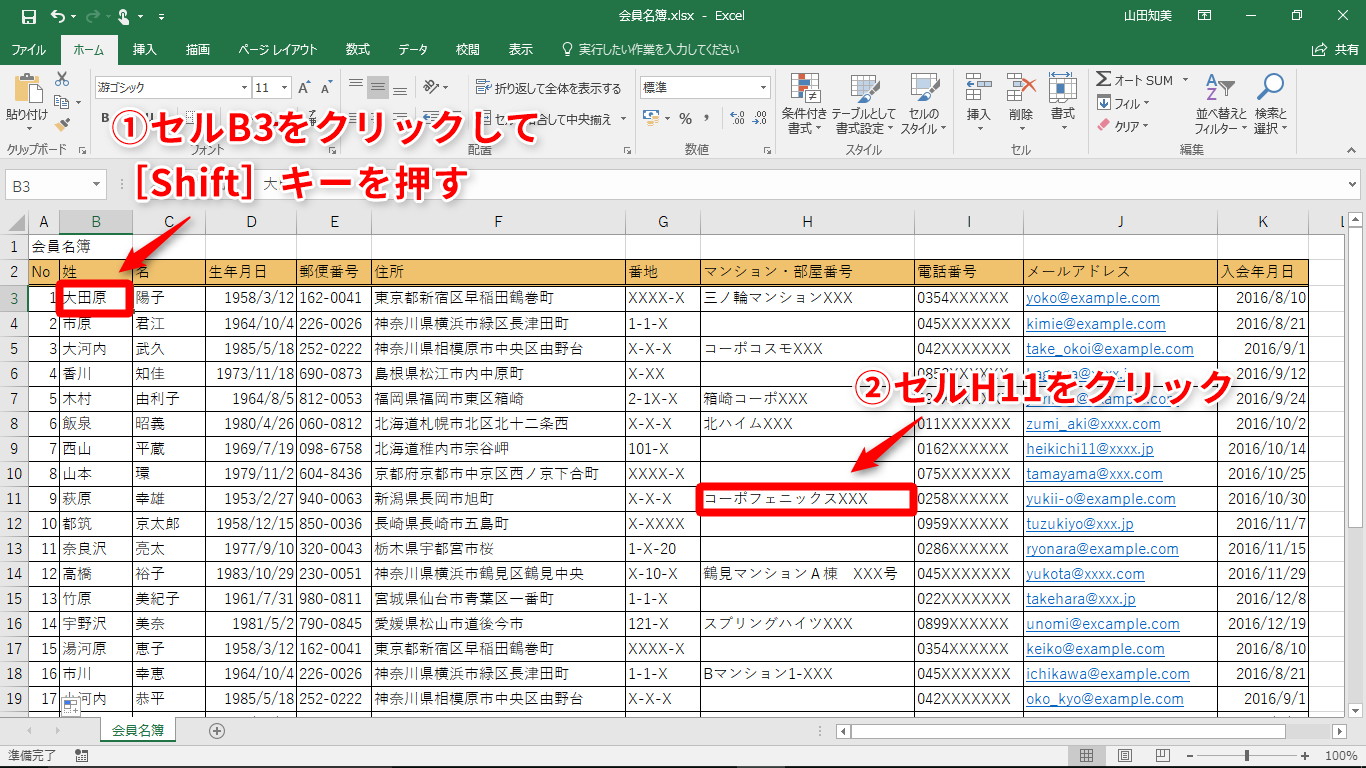Switch to the 挿入 tab
The image size is (1366, 768).
click(x=145, y=50)
